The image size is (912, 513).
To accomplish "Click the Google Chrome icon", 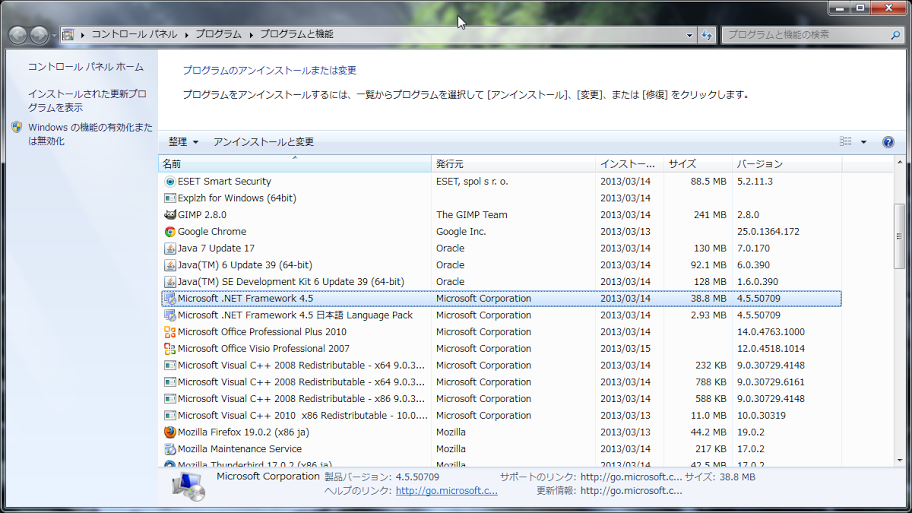I will coord(170,231).
